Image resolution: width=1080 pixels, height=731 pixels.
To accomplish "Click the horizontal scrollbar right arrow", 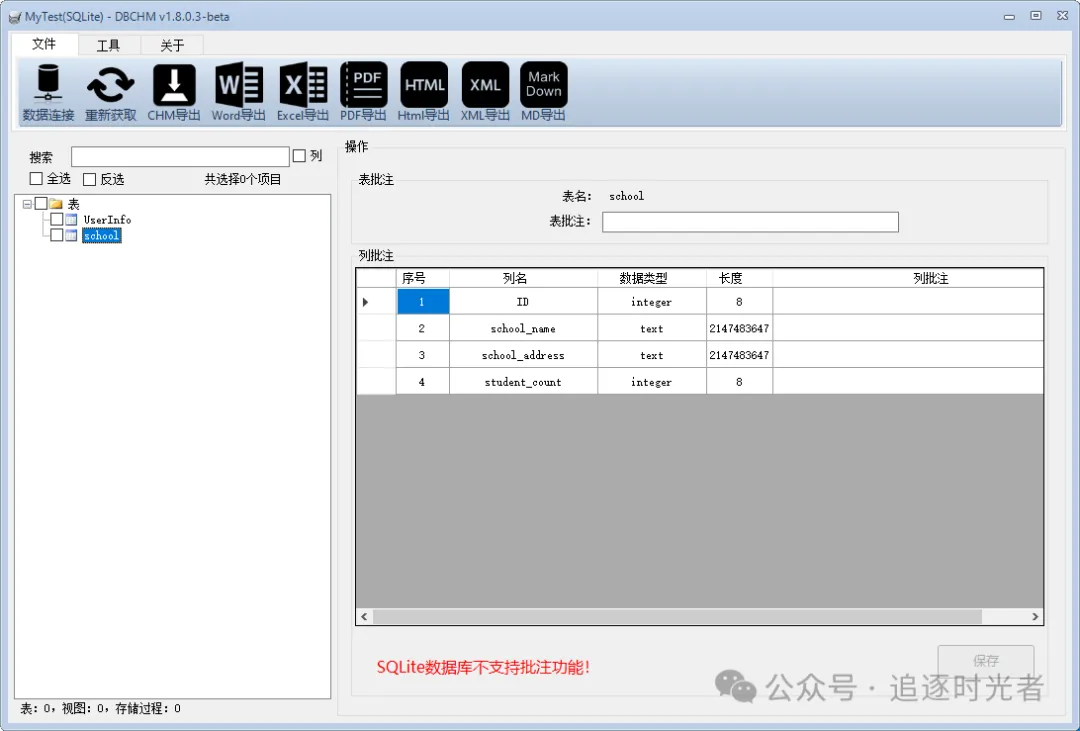I will coord(1035,617).
